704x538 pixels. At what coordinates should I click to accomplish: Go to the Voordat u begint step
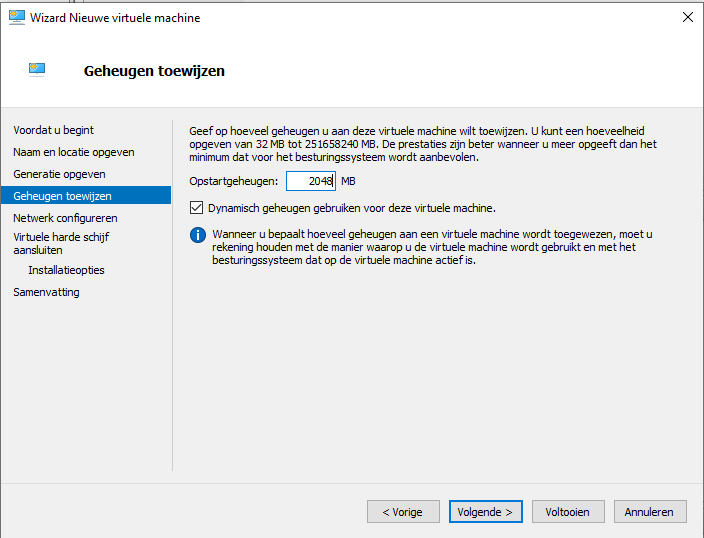pyautogui.click(x=53, y=130)
